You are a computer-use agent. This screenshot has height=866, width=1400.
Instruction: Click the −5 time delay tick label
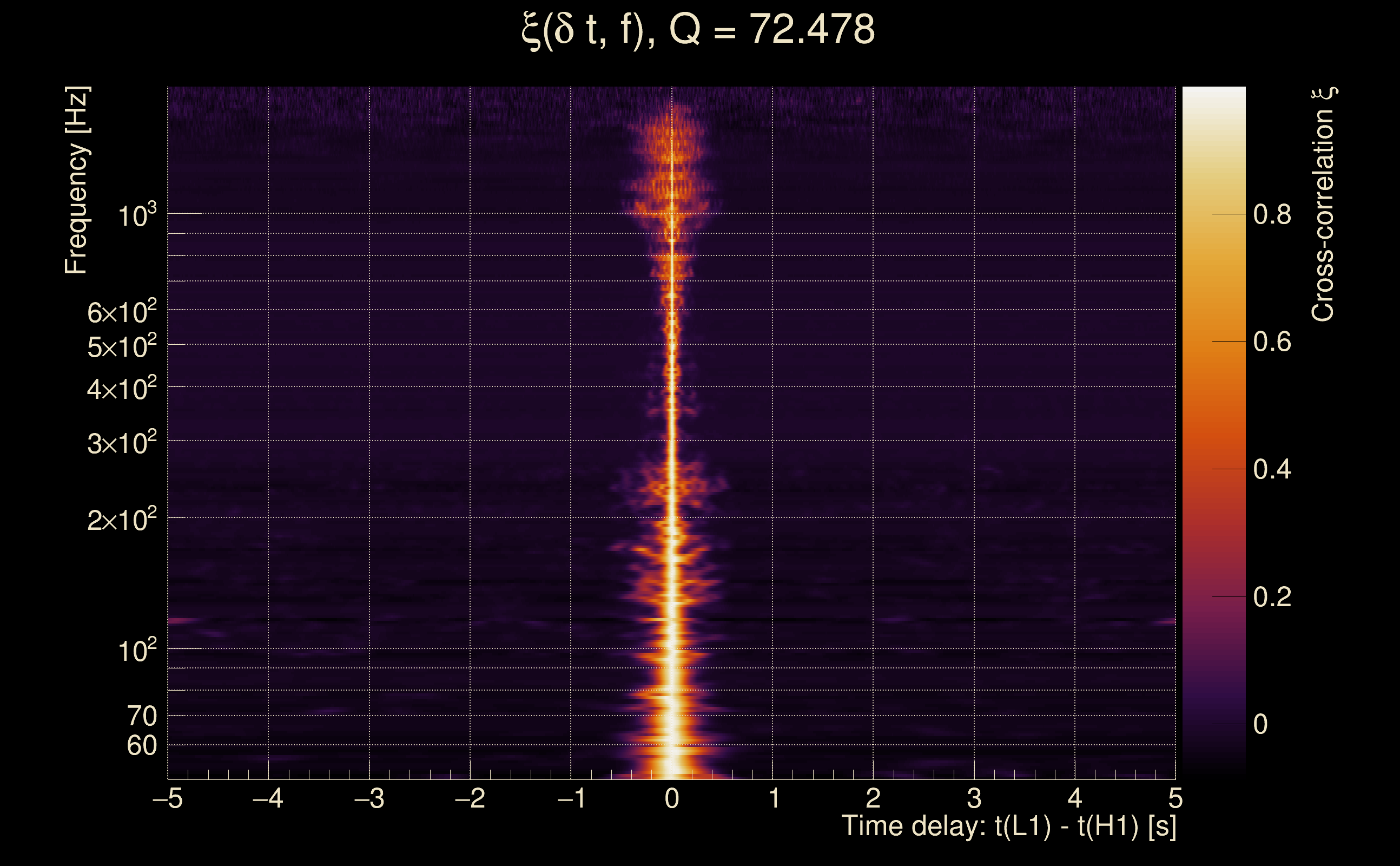(168, 798)
